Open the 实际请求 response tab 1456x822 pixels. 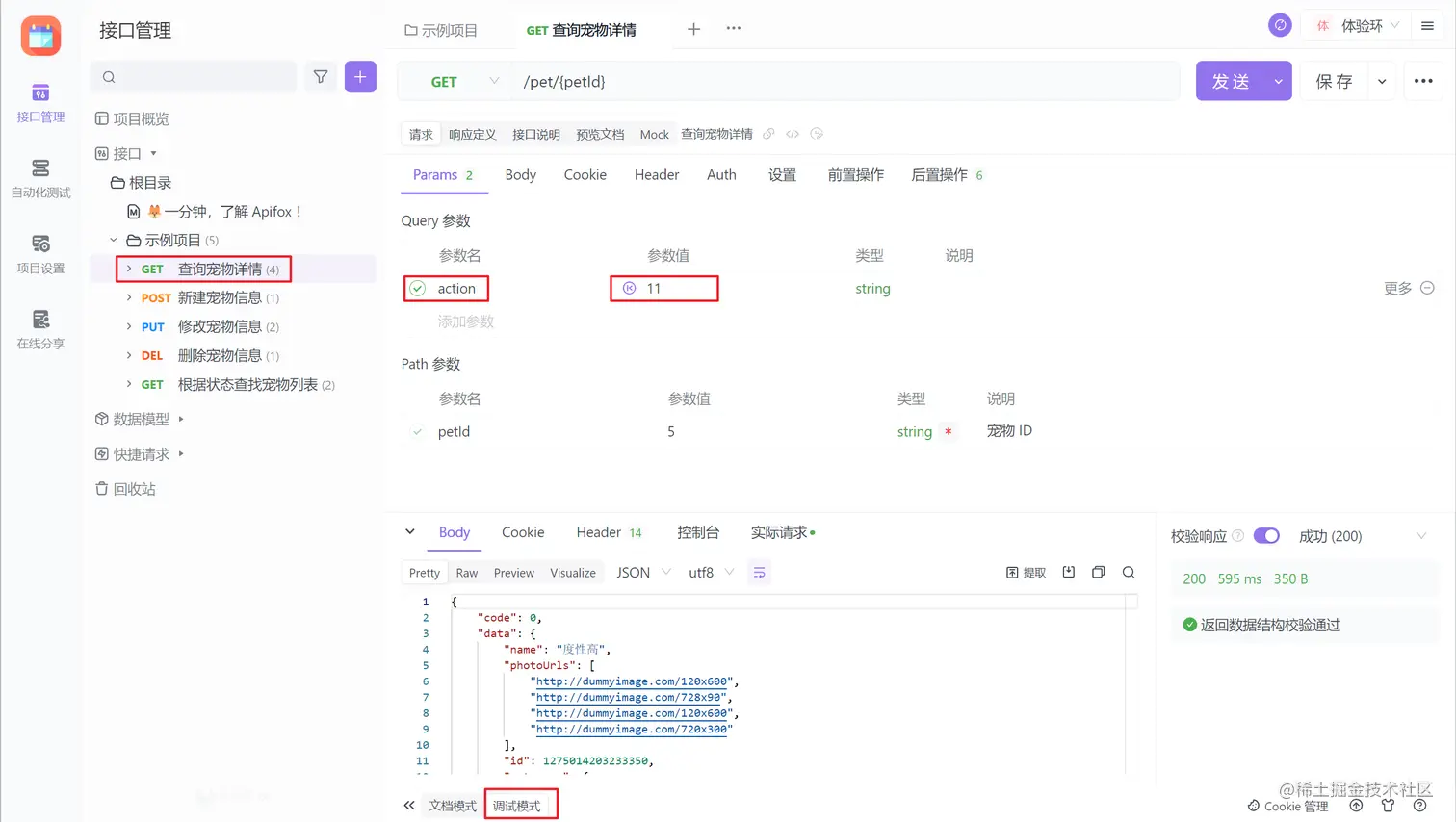click(x=782, y=532)
